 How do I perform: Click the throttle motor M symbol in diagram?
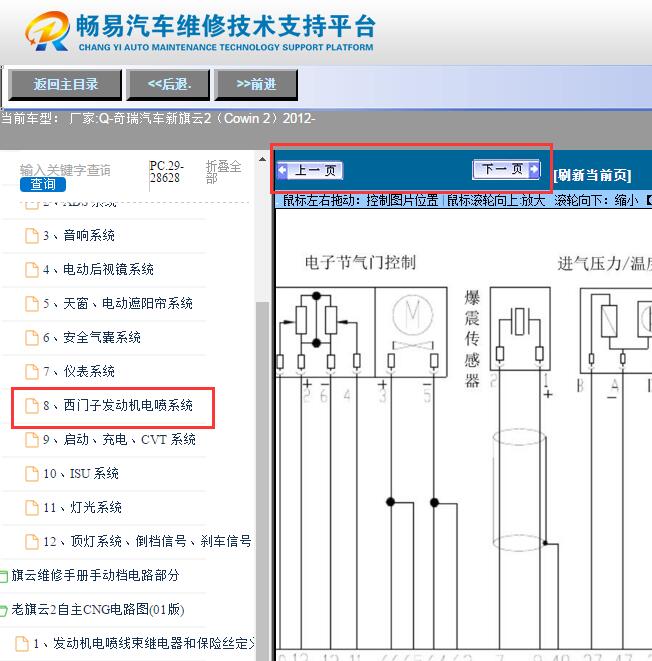coord(412,314)
